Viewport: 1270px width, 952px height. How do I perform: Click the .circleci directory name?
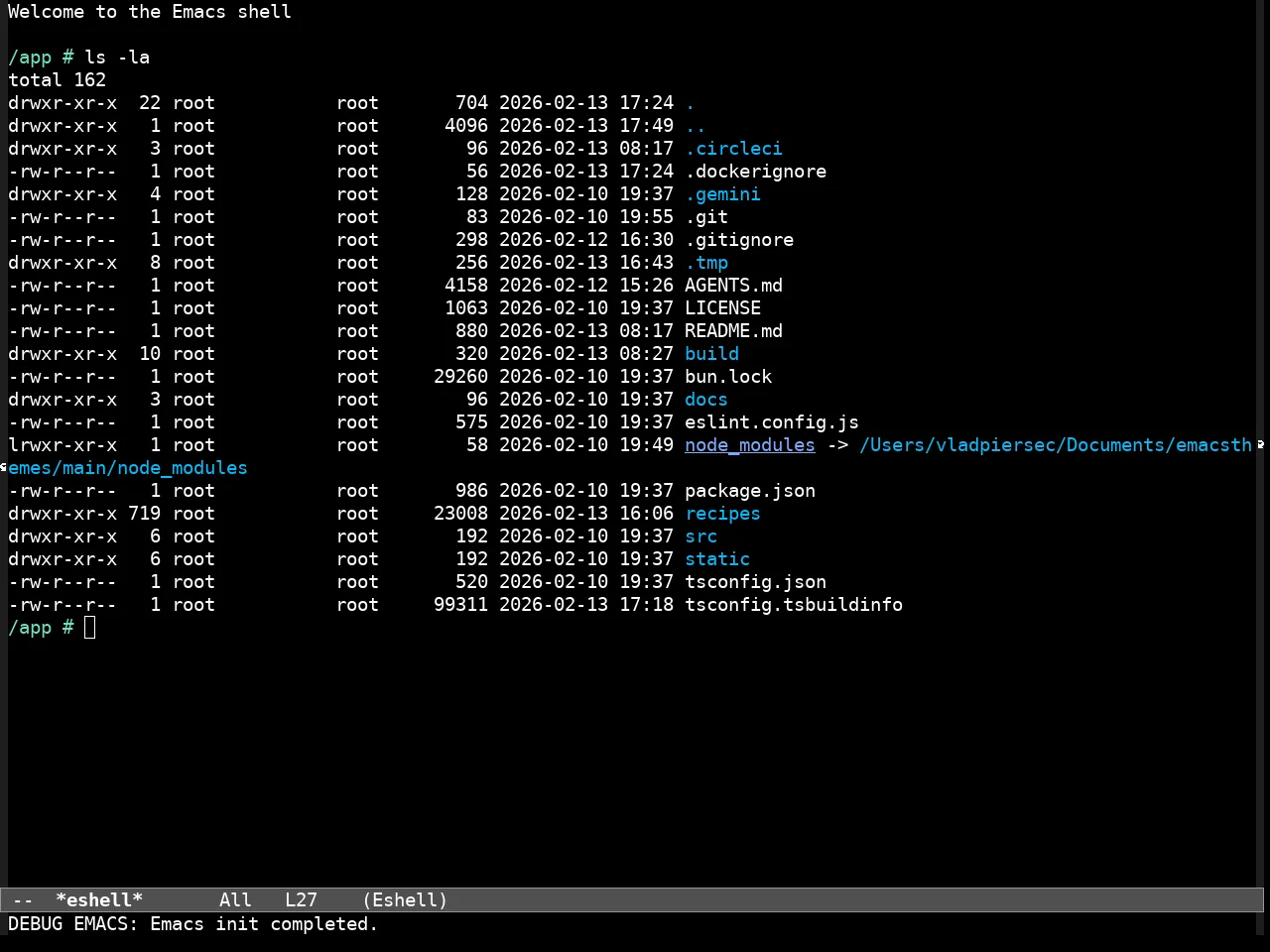(733, 149)
